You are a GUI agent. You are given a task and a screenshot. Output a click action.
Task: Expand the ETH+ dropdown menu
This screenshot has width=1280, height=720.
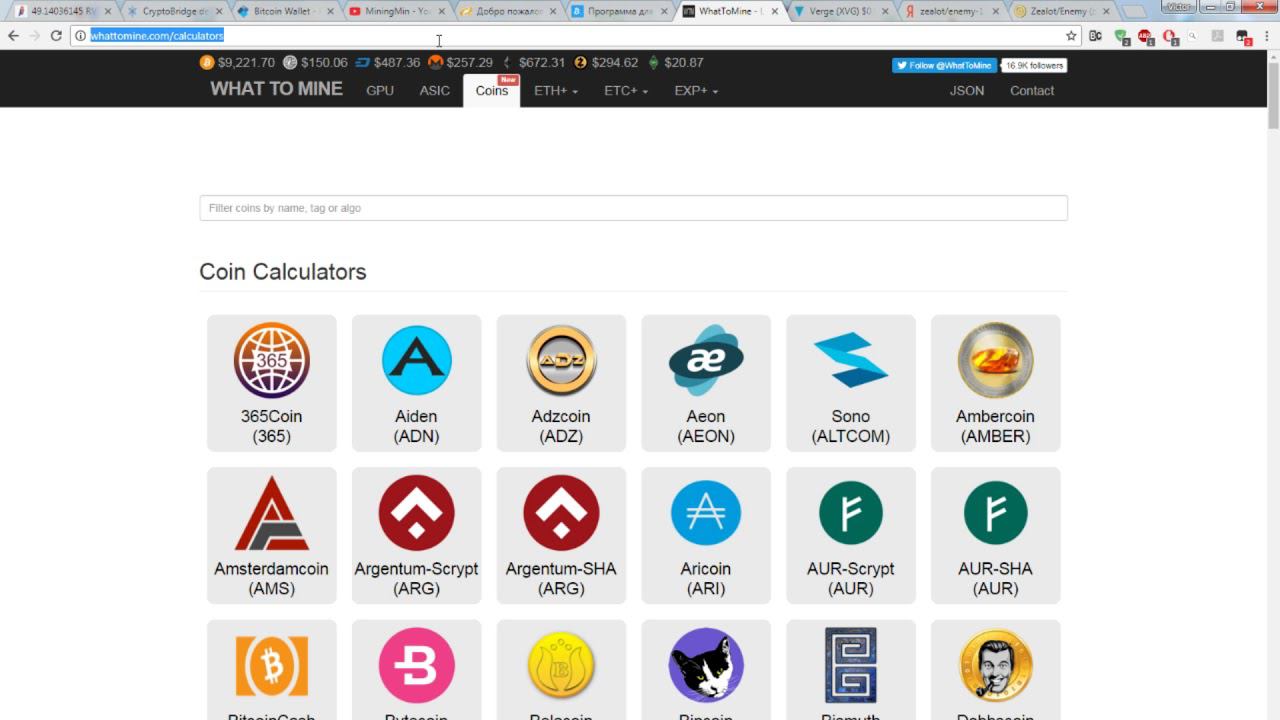click(x=556, y=91)
